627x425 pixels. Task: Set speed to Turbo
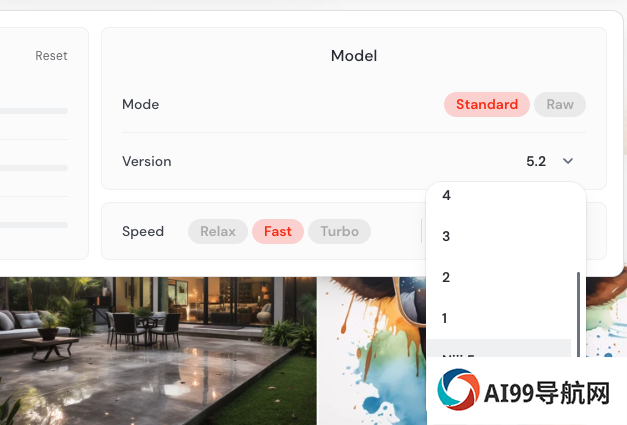pyautogui.click(x=339, y=231)
